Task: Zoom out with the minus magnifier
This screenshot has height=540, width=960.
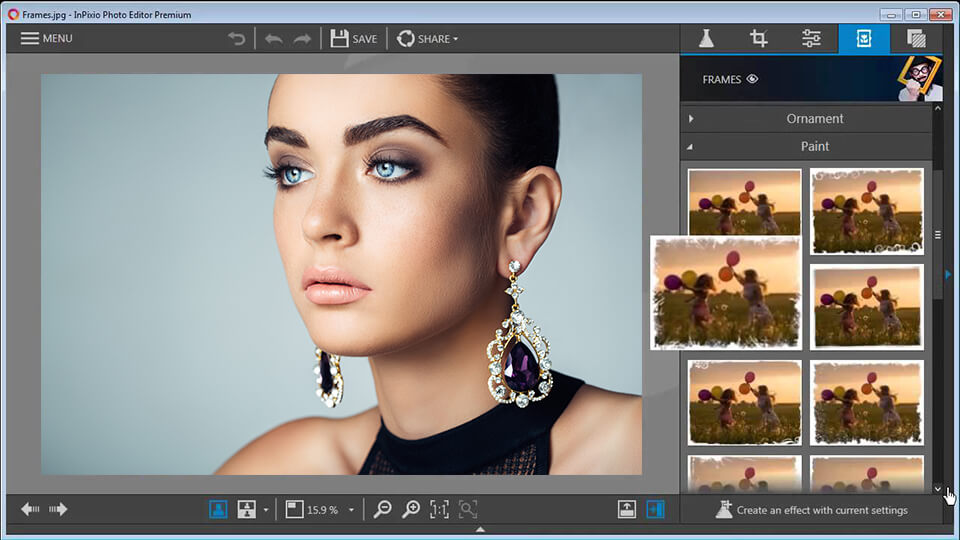Action: tap(383, 509)
